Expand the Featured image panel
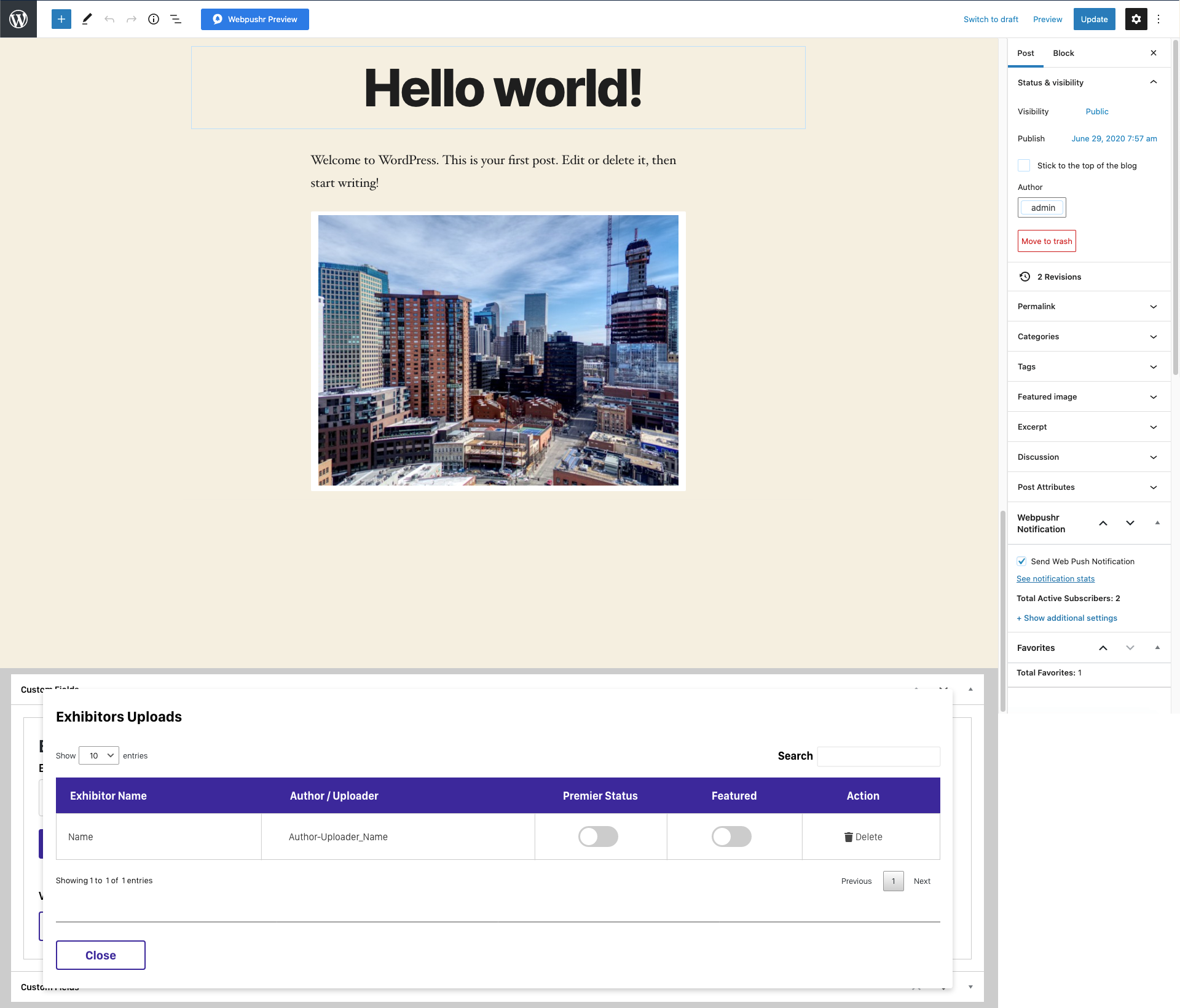The width and height of the screenshot is (1180, 1008). pos(1088,396)
